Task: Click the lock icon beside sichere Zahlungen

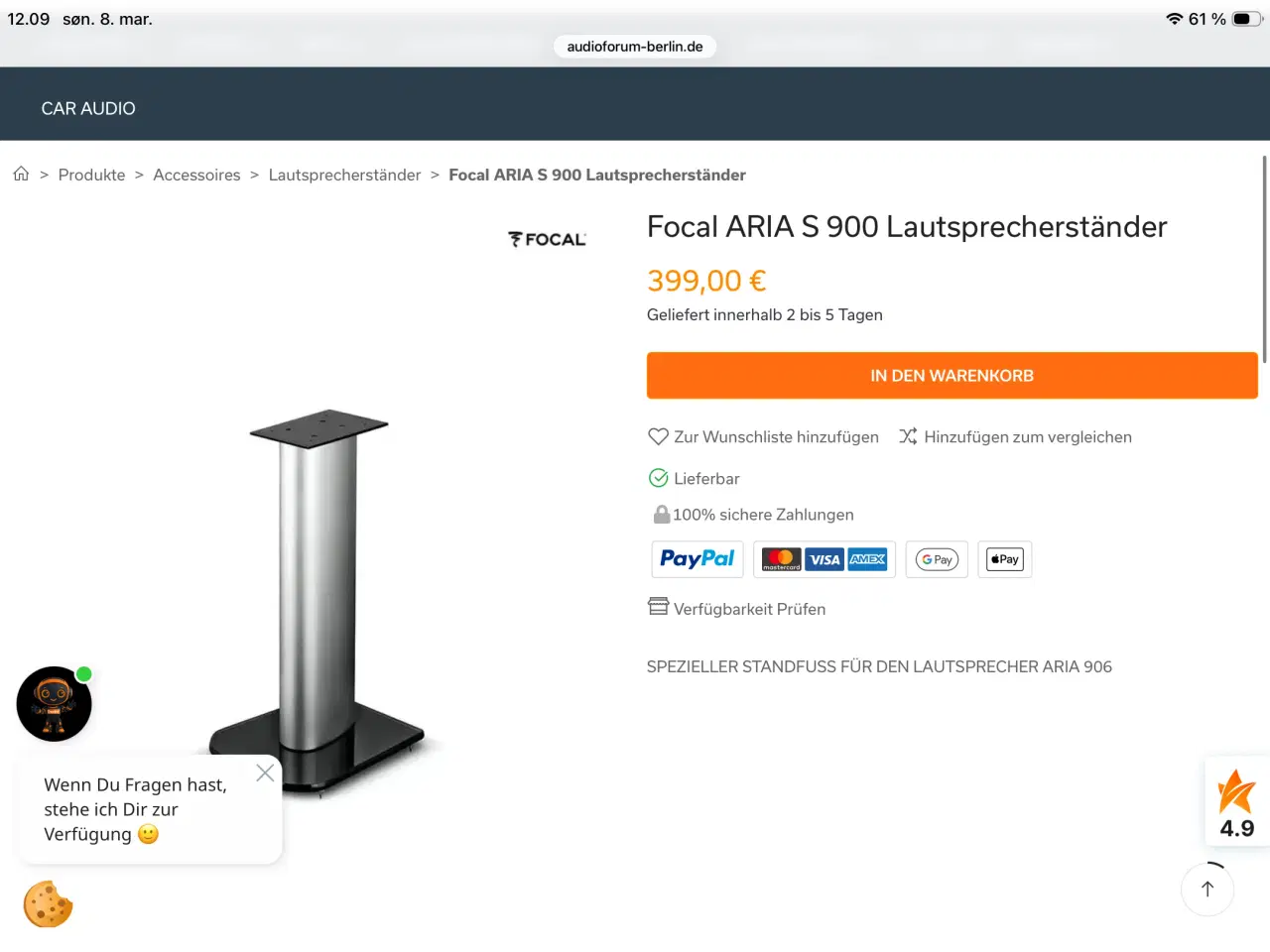Action: [x=660, y=514]
